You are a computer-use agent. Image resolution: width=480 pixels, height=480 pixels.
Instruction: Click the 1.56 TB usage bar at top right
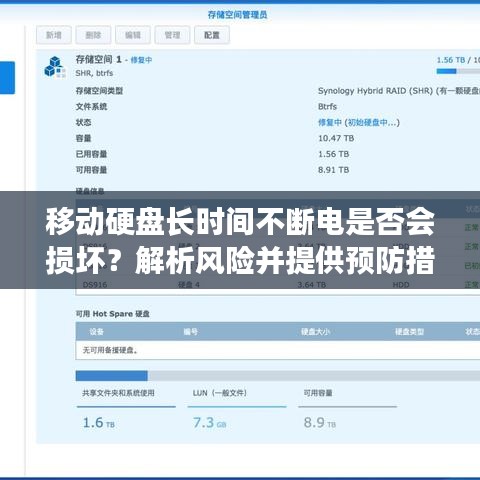tap(458, 71)
